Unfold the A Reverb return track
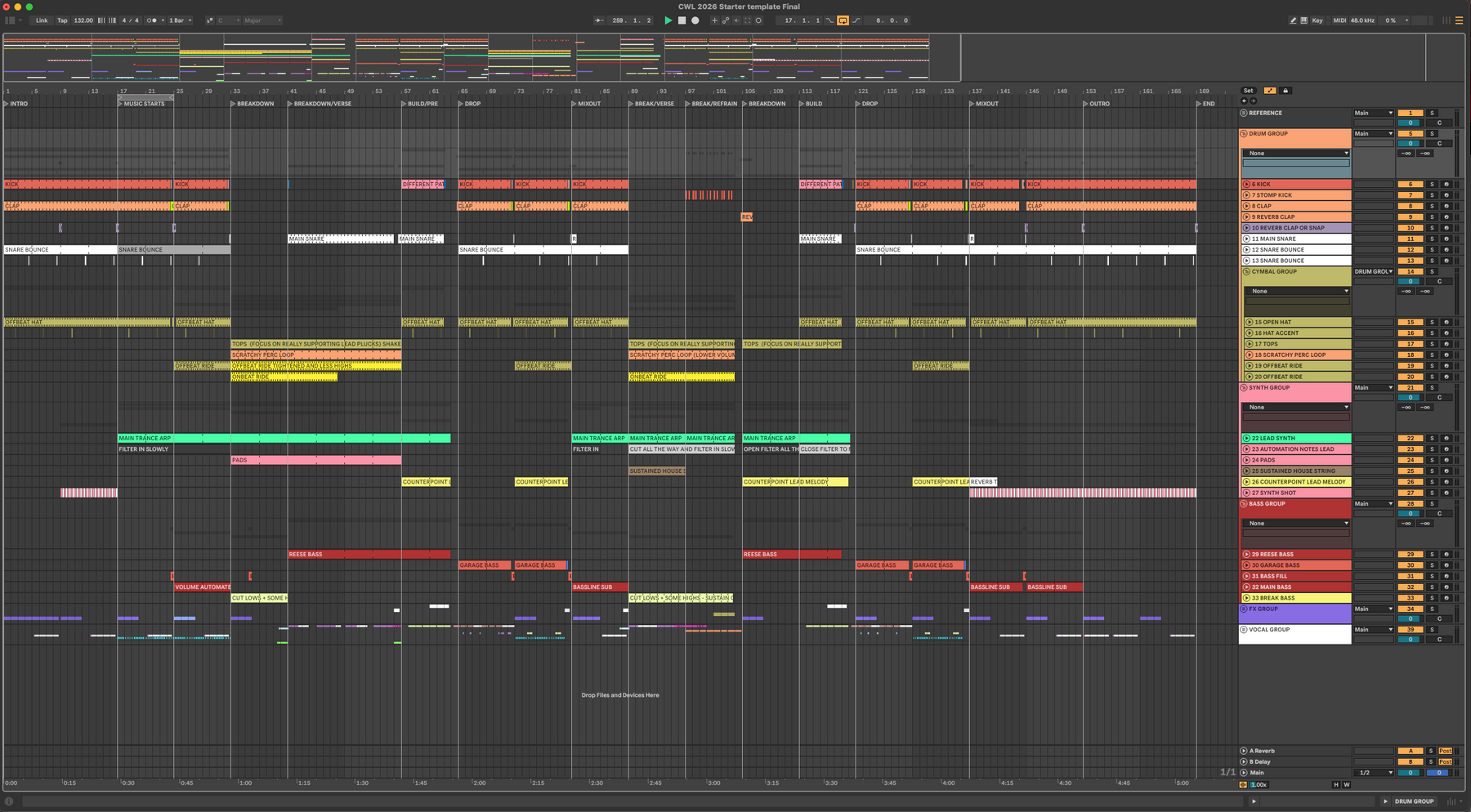1471x812 pixels. click(x=1244, y=752)
